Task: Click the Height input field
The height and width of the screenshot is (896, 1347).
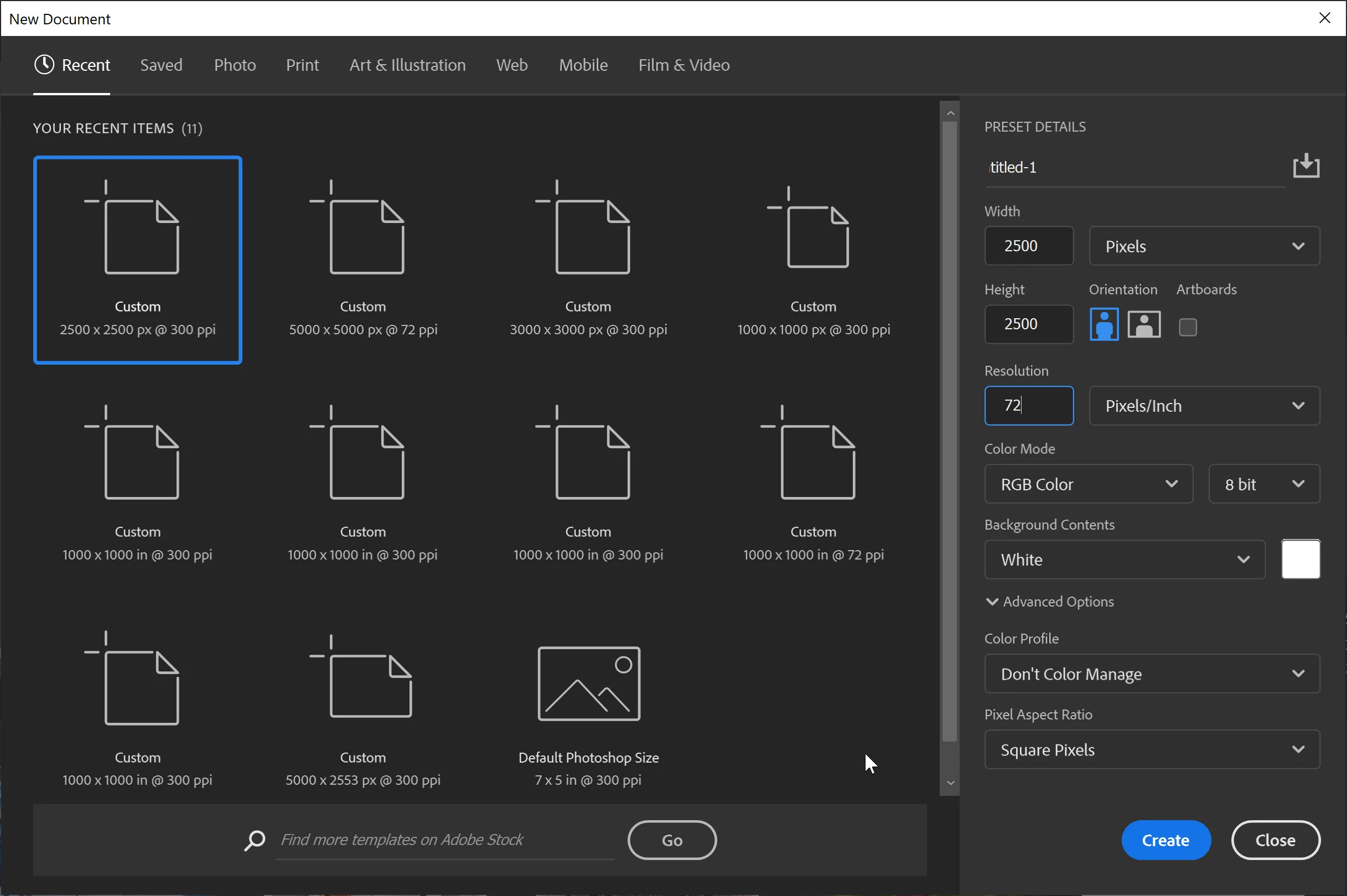Action: click(1028, 324)
